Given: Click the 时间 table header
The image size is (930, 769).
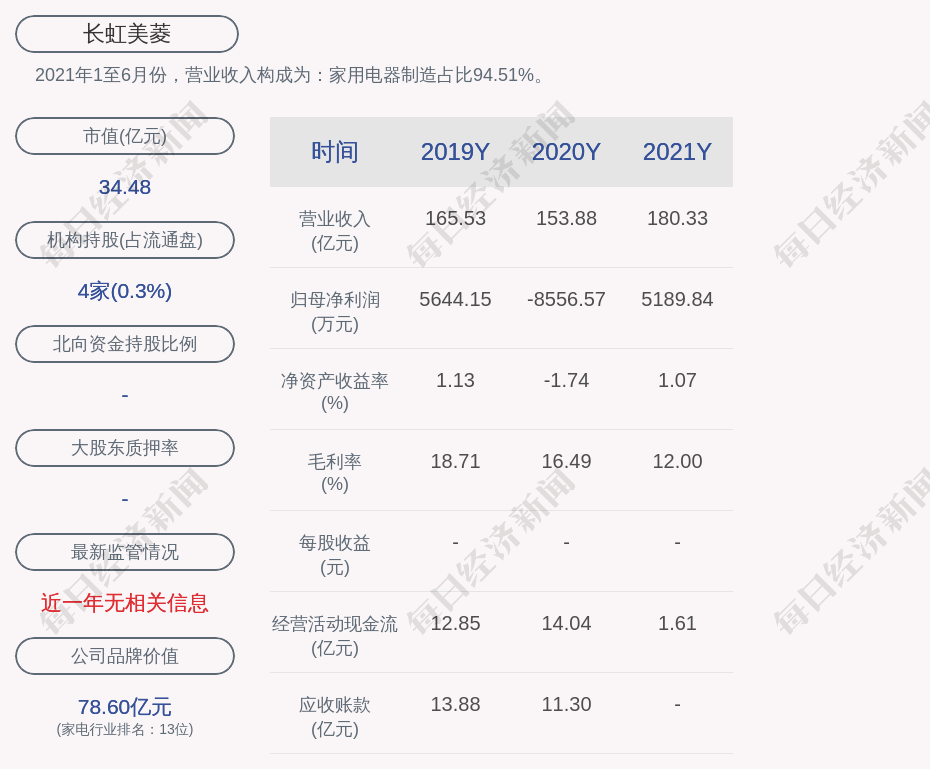Looking at the screenshot, I should (335, 152).
